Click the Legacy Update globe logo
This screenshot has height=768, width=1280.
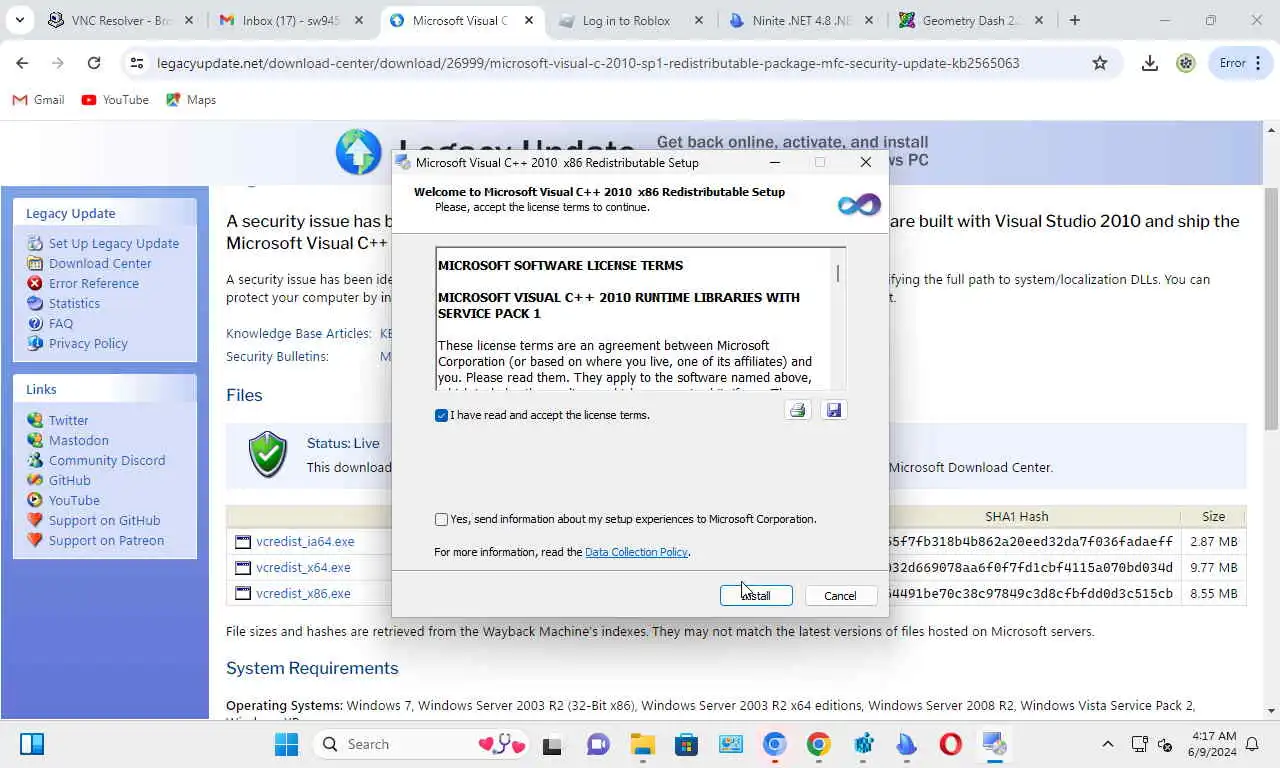(358, 152)
